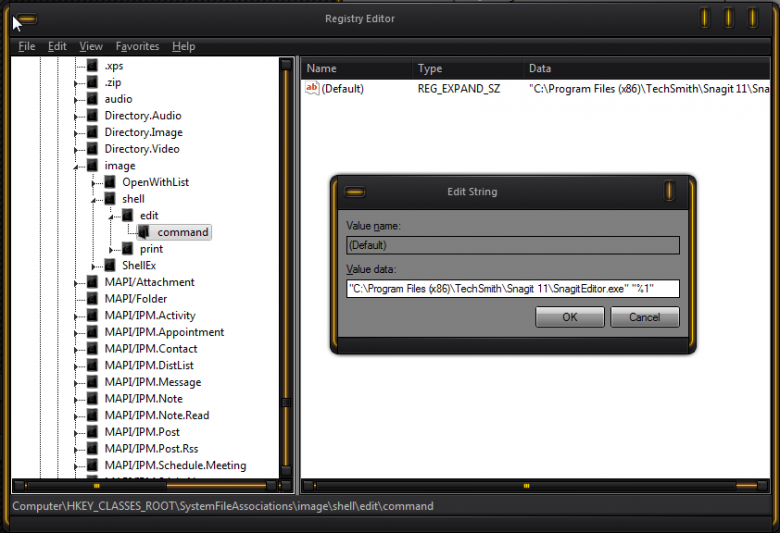The width and height of the screenshot is (780, 533).
Task: Click the Directory.Image folder icon
Action: click(x=93, y=132)
